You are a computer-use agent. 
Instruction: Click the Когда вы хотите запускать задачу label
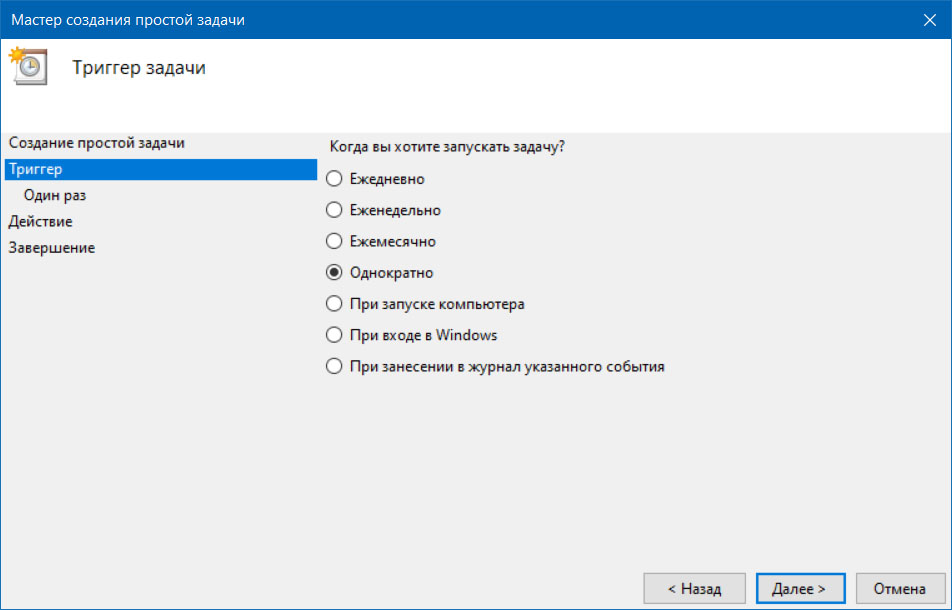click(x=447, y=147)
